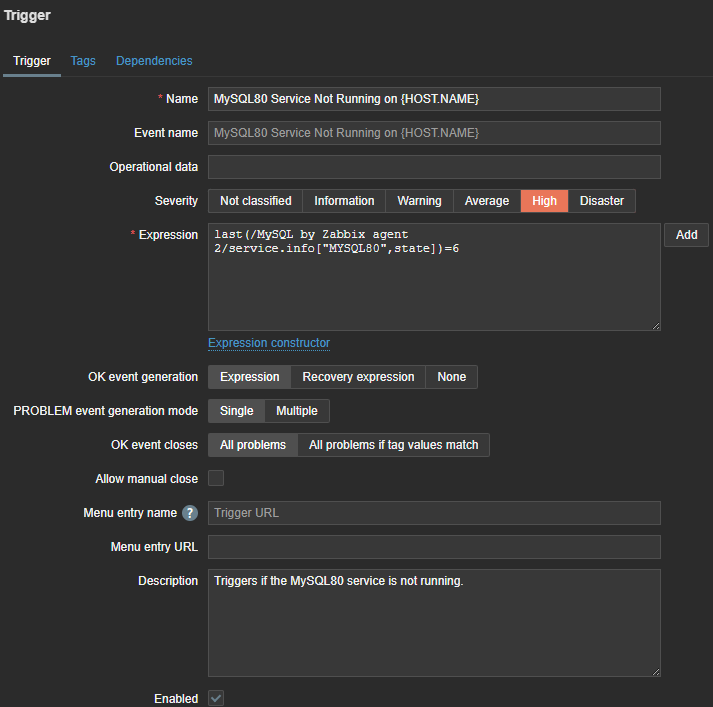
Task: Click inside the Menu entry URL field
Action: tap(434, 547)
